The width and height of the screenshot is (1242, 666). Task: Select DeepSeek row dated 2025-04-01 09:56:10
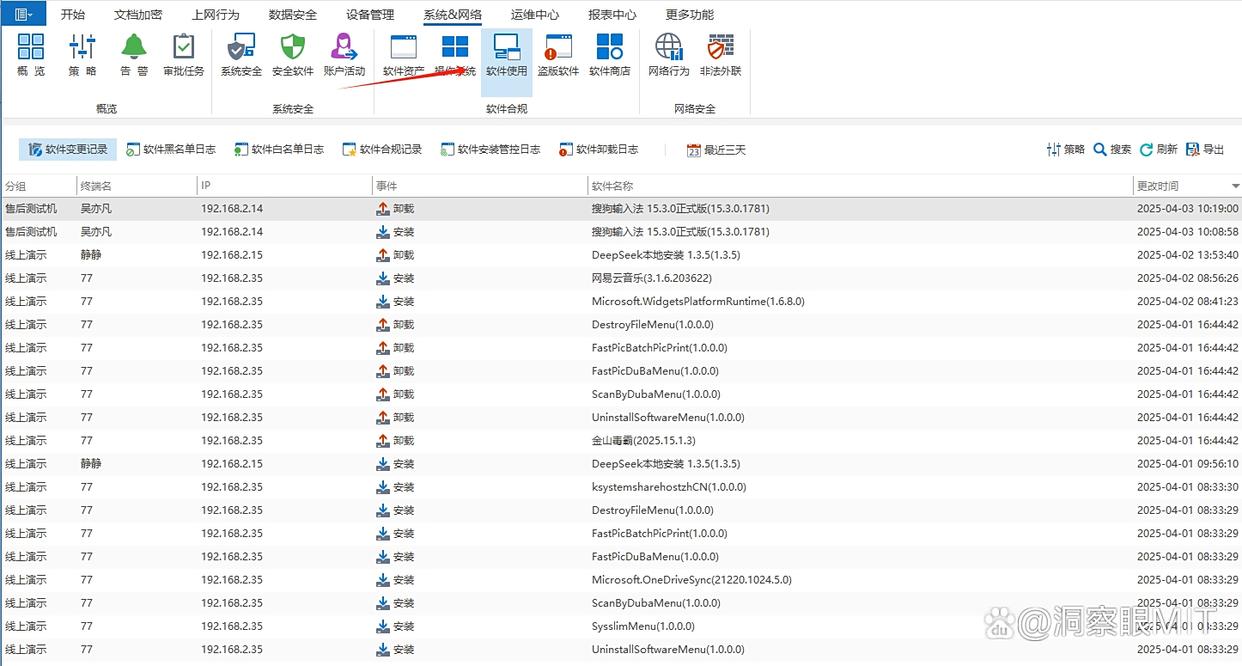click(621, 463)
